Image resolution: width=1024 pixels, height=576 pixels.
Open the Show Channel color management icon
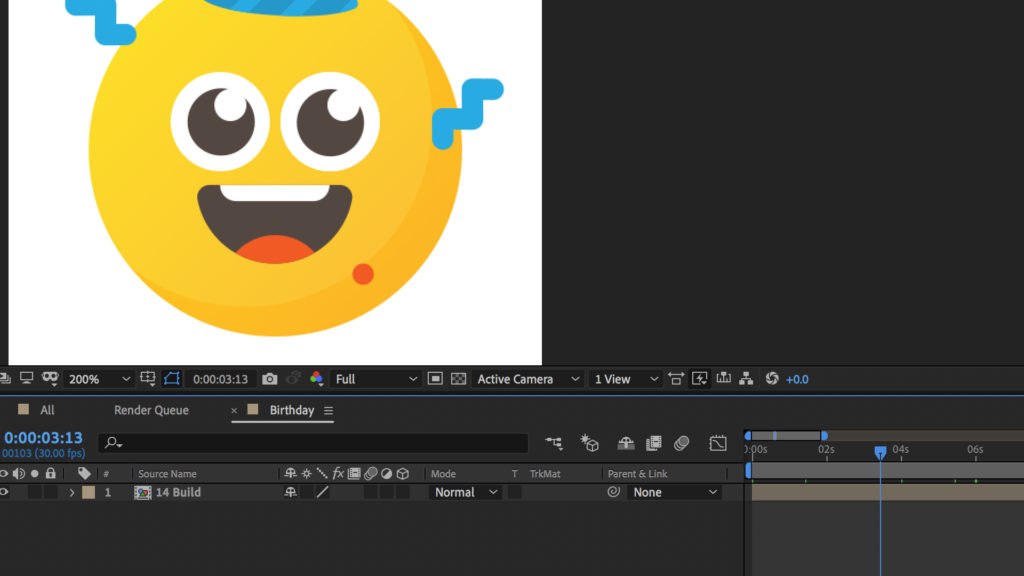(317, 379)
